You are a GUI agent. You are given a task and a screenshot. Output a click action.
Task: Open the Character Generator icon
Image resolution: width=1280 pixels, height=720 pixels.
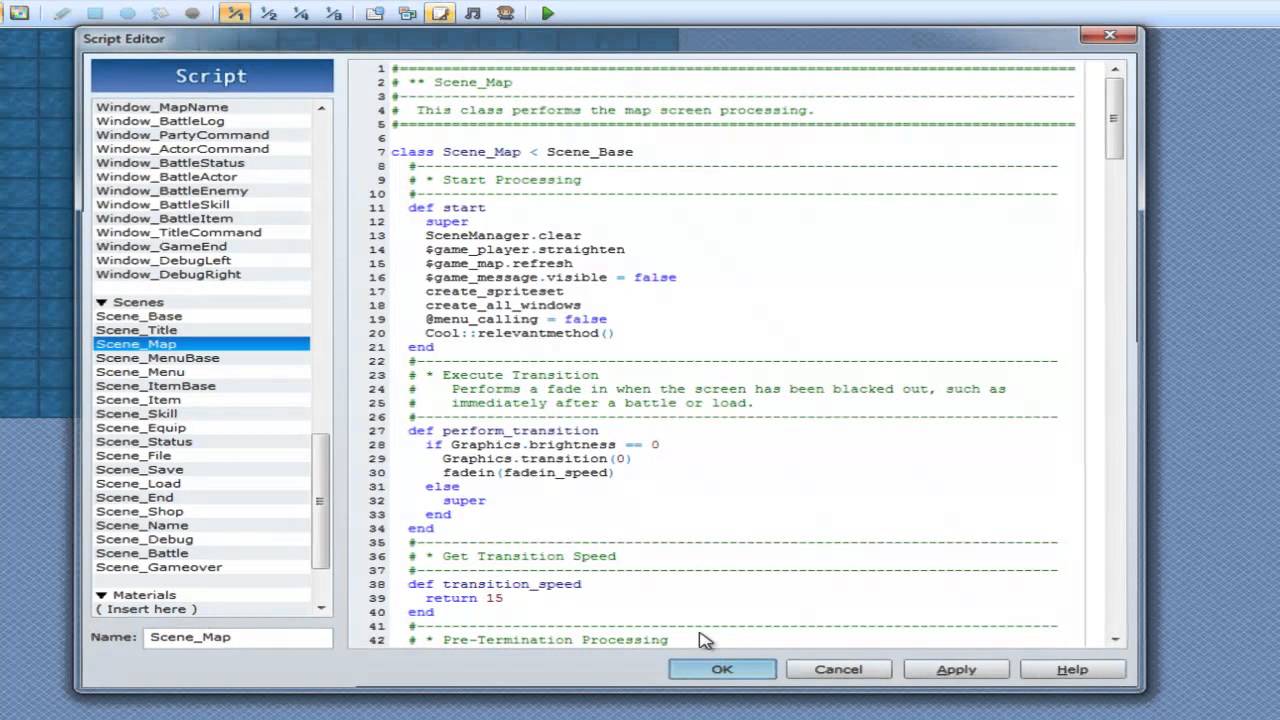click(x=506, y=13)
